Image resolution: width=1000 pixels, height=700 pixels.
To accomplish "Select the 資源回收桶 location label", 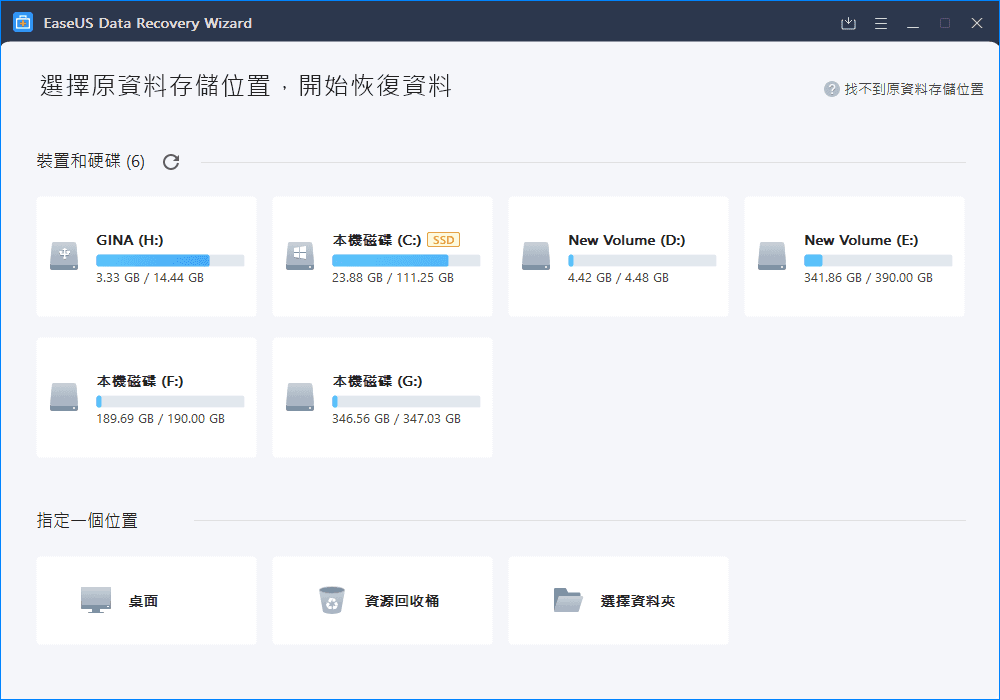I will coord(402,601).
